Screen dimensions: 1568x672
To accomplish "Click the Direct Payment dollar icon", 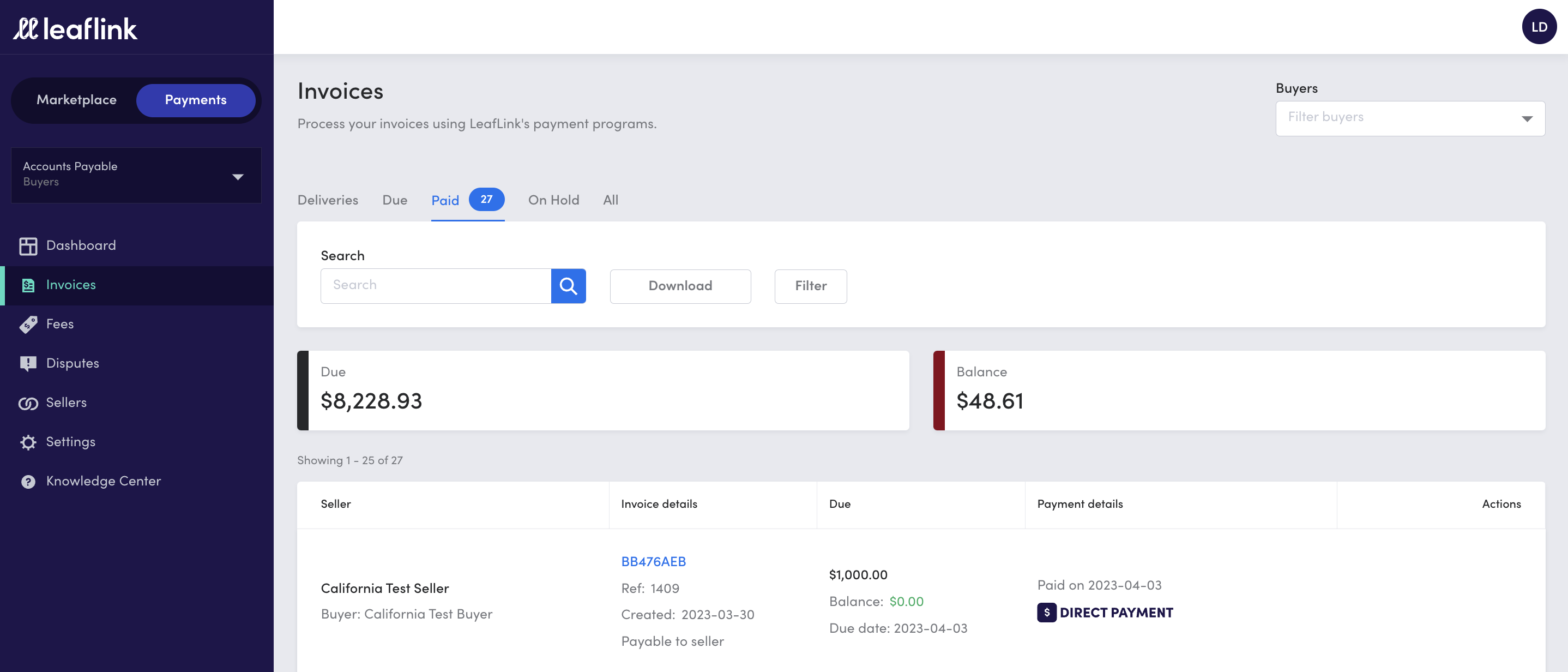I will (x=1046, y=613).
